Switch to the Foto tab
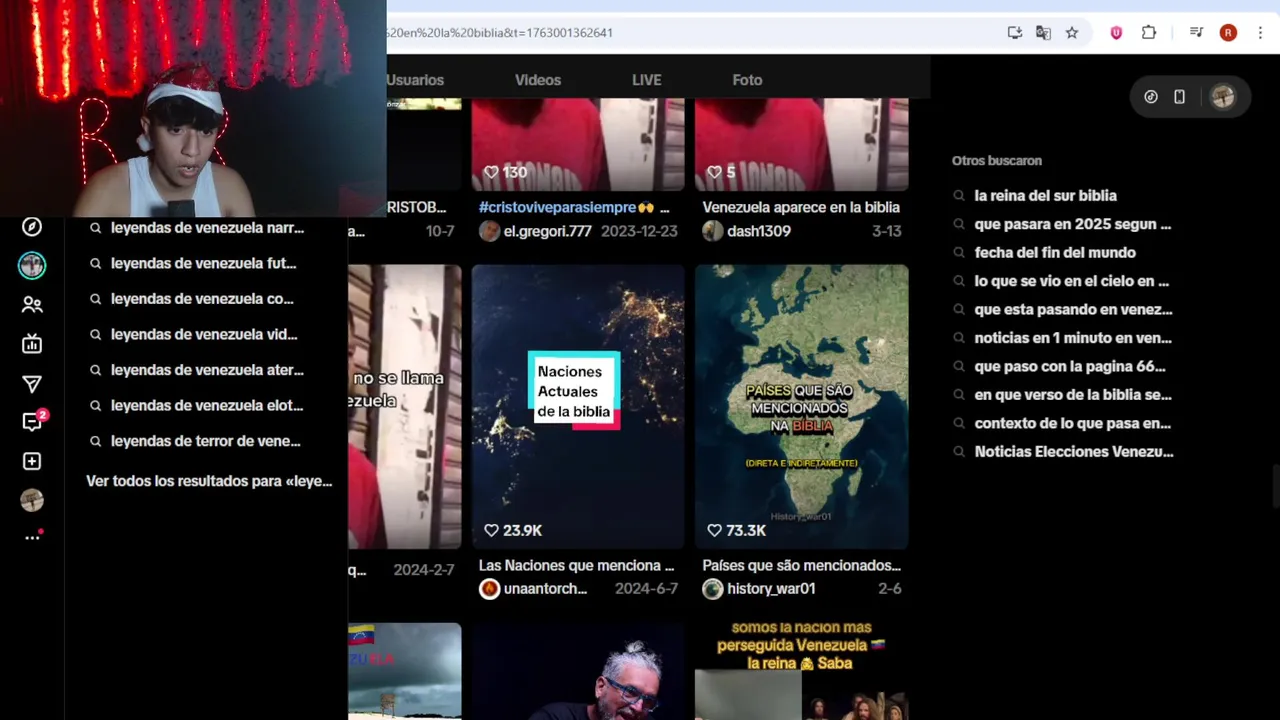Viewport: 1280px width, 720px height. click(747, 80)
